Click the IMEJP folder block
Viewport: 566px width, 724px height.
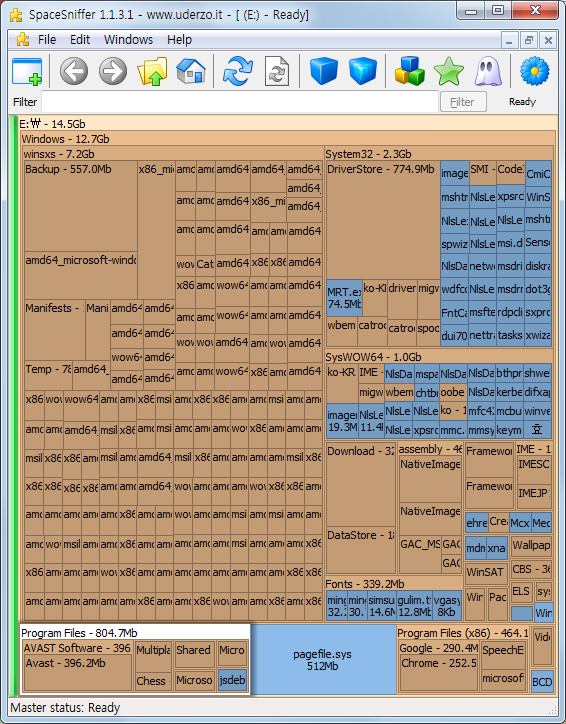(534, 498)
